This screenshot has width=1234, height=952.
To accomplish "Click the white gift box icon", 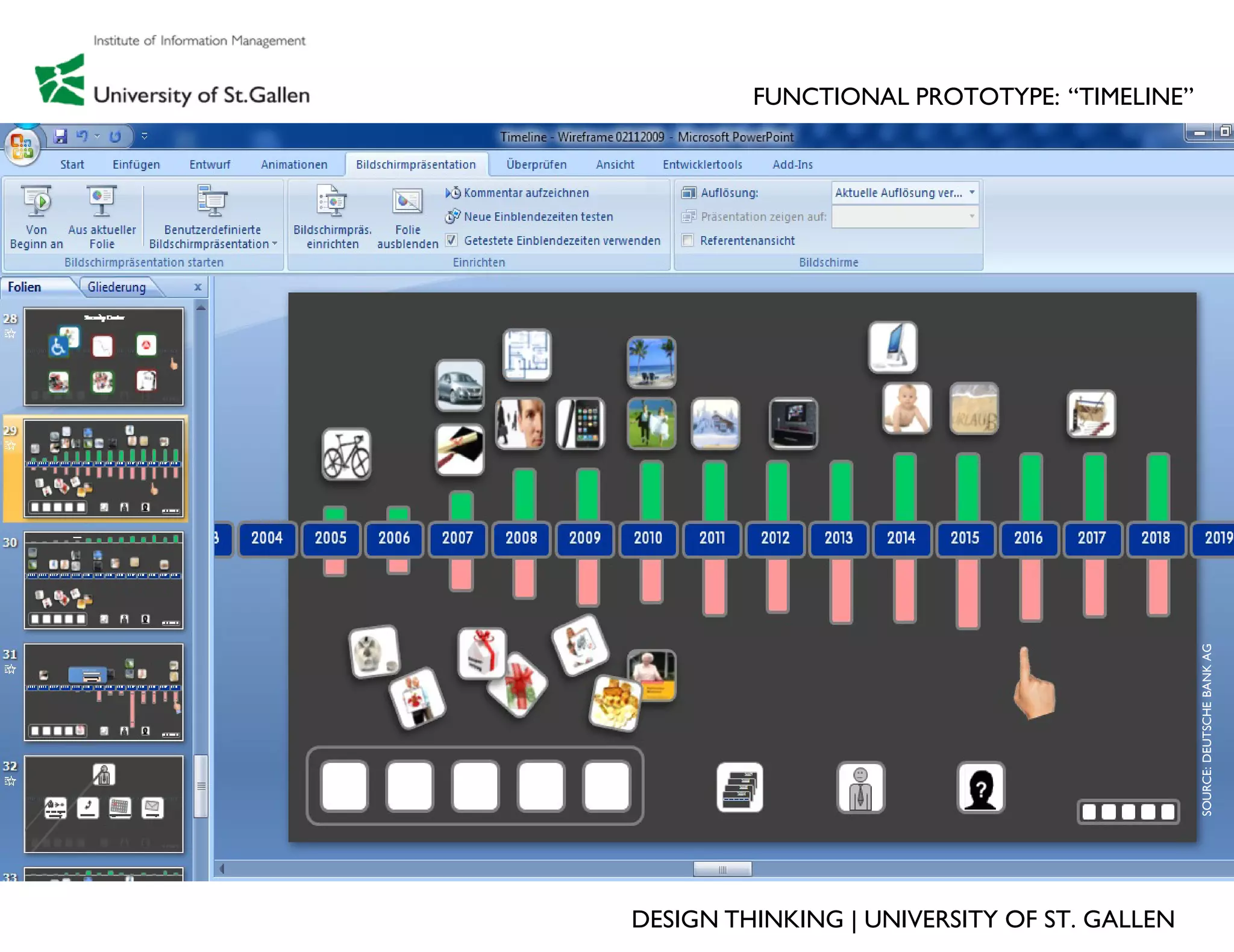I will point(481,654).
